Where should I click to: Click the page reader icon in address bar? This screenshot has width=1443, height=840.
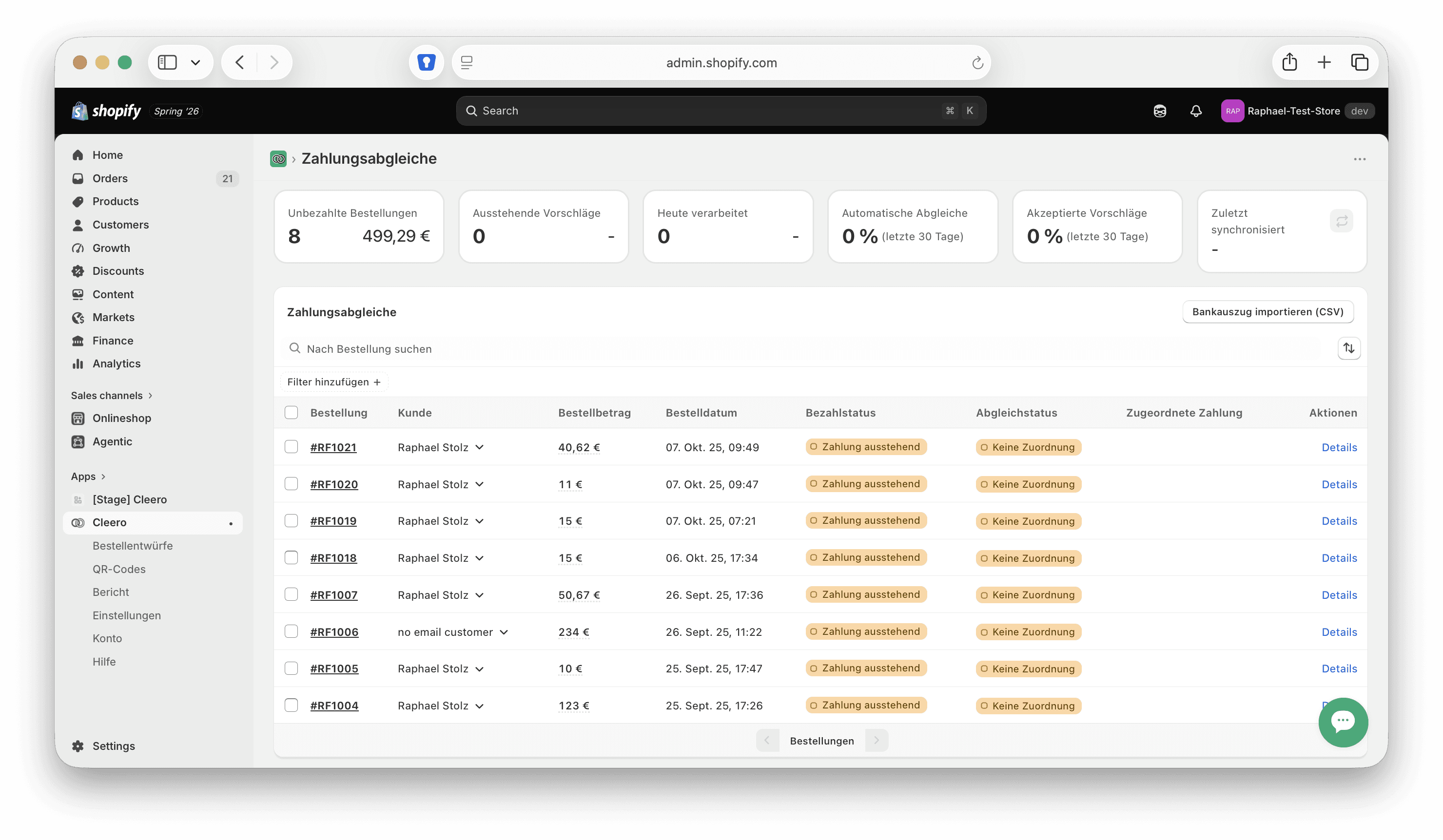467,62
